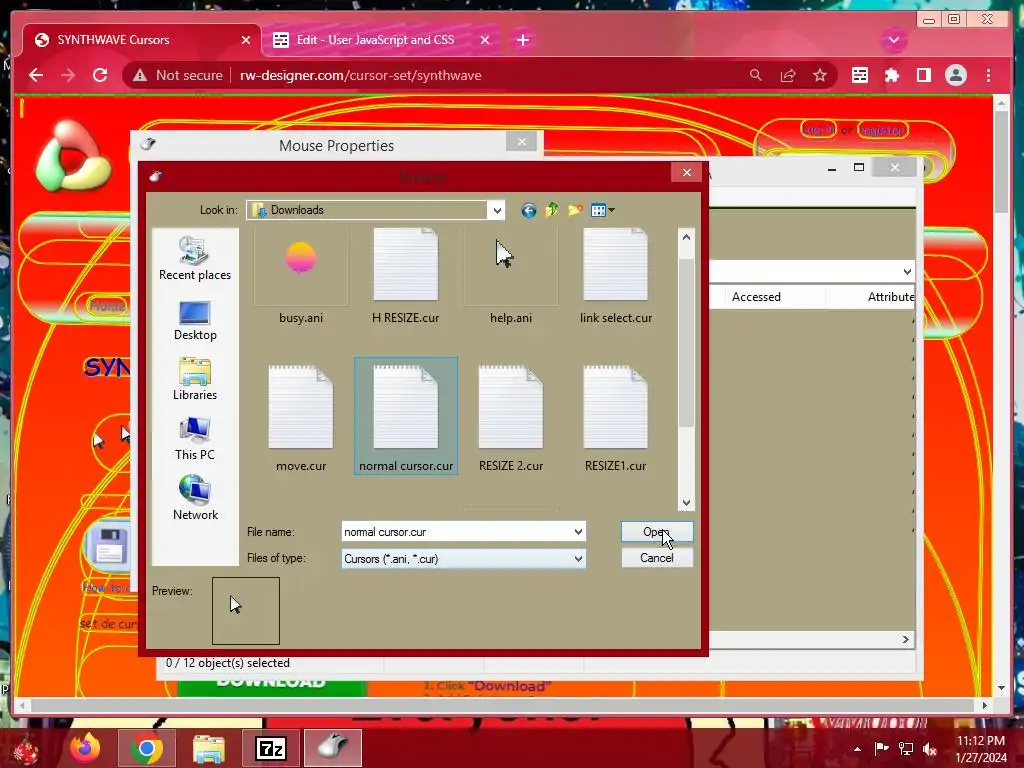Open a new Chrome tab

click(x=522, y=40)
